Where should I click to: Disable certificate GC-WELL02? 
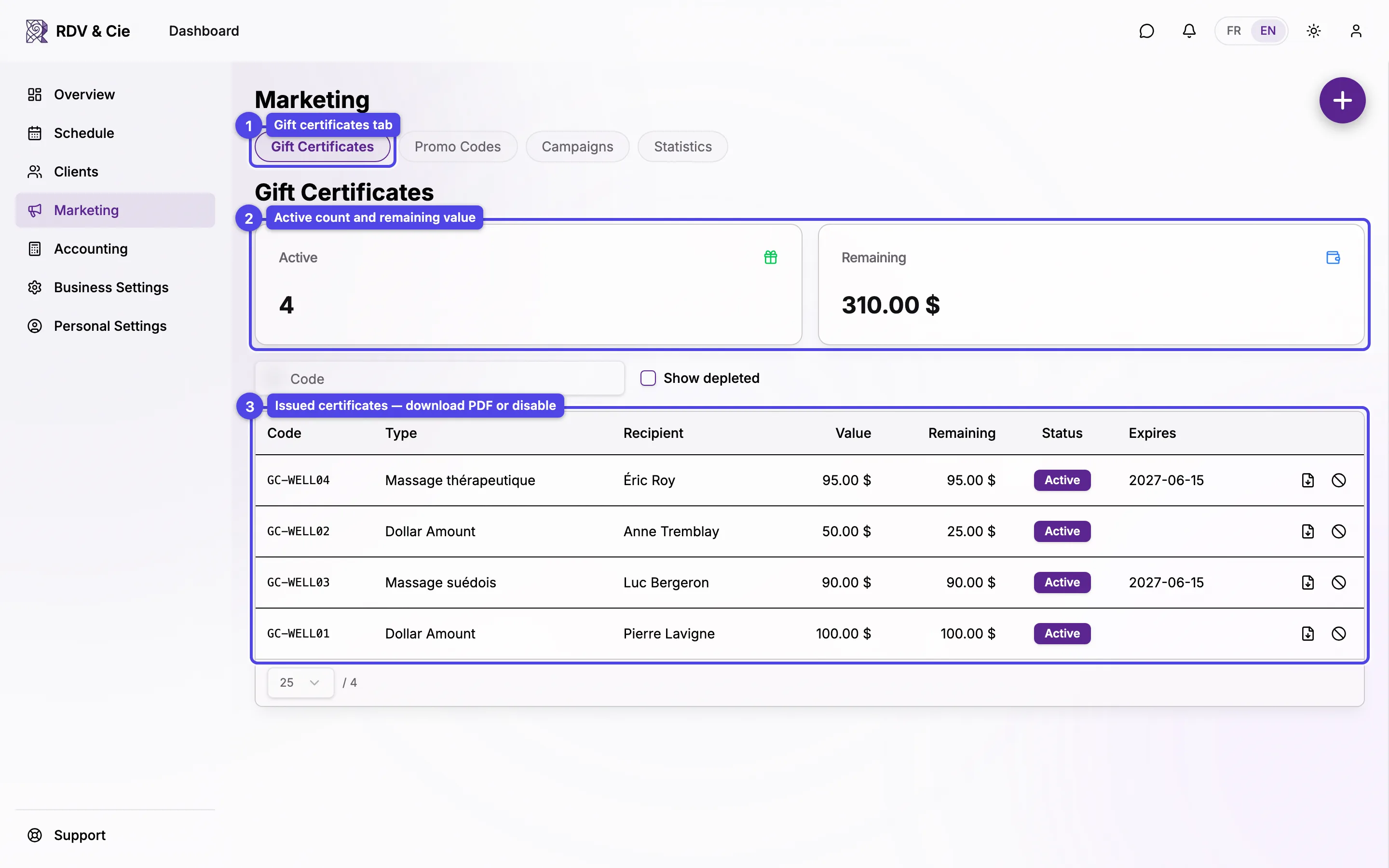click(1338, 531)
